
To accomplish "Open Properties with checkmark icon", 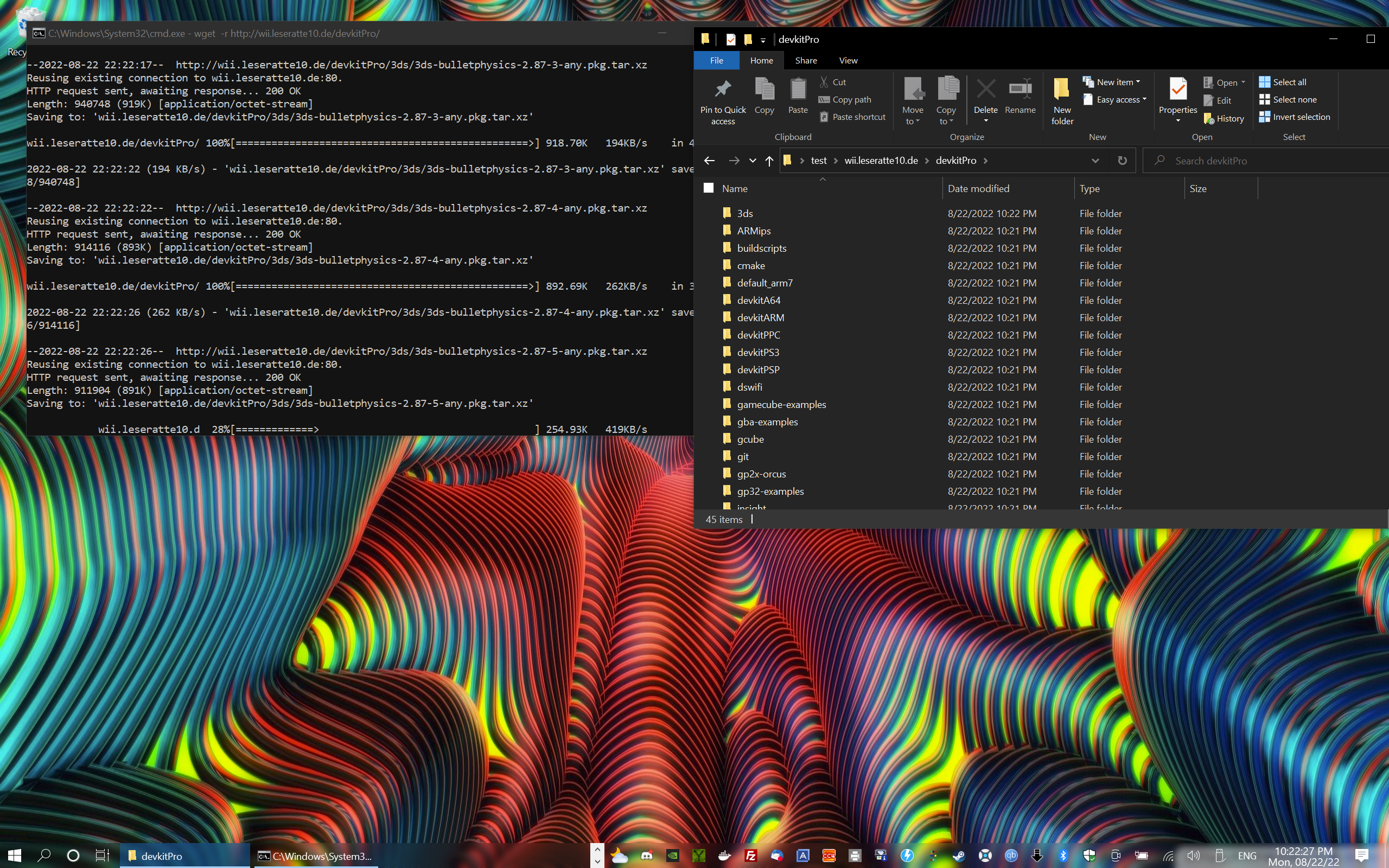I will pos(1178,88).
